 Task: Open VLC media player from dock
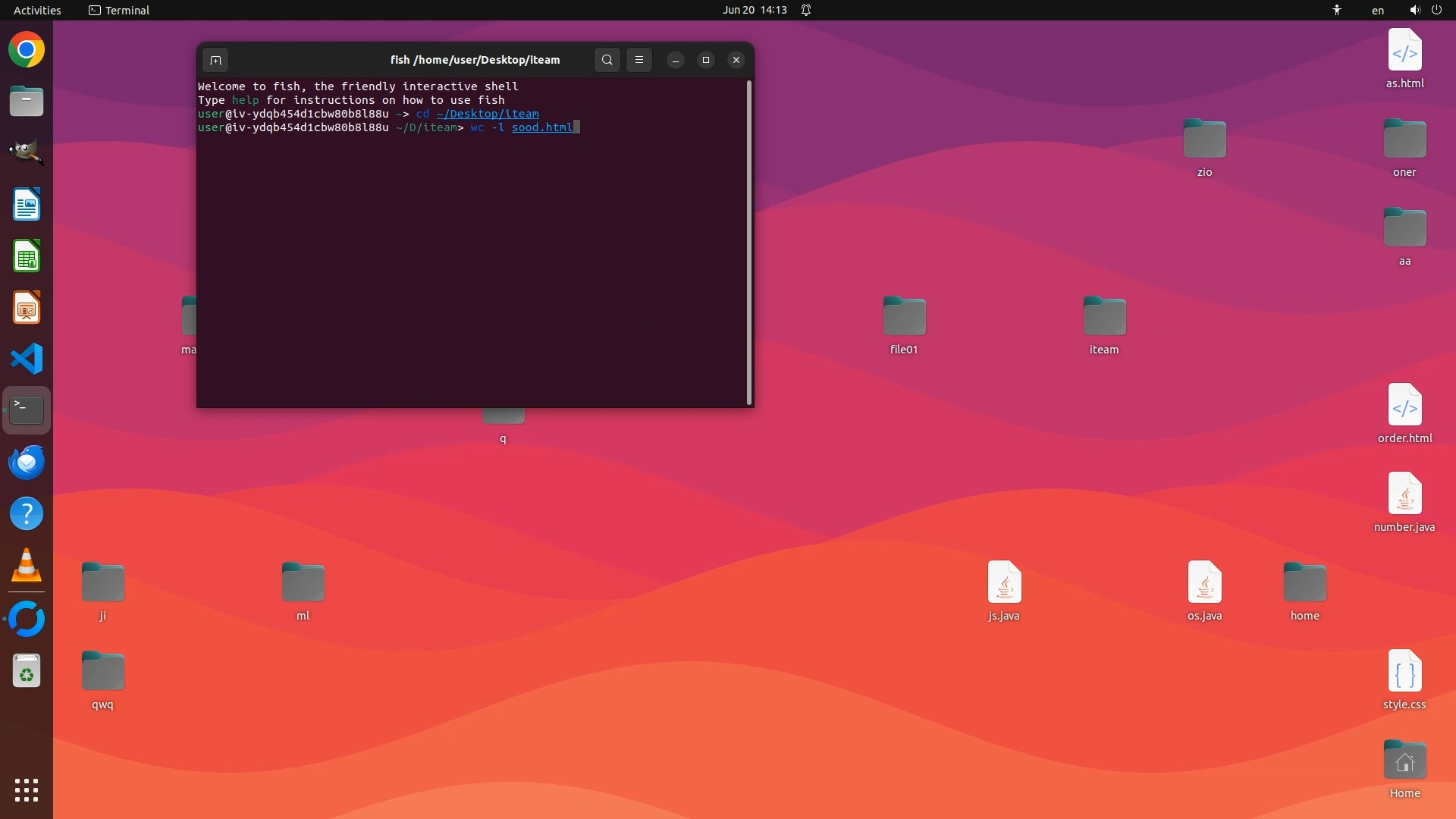(27, 566)
